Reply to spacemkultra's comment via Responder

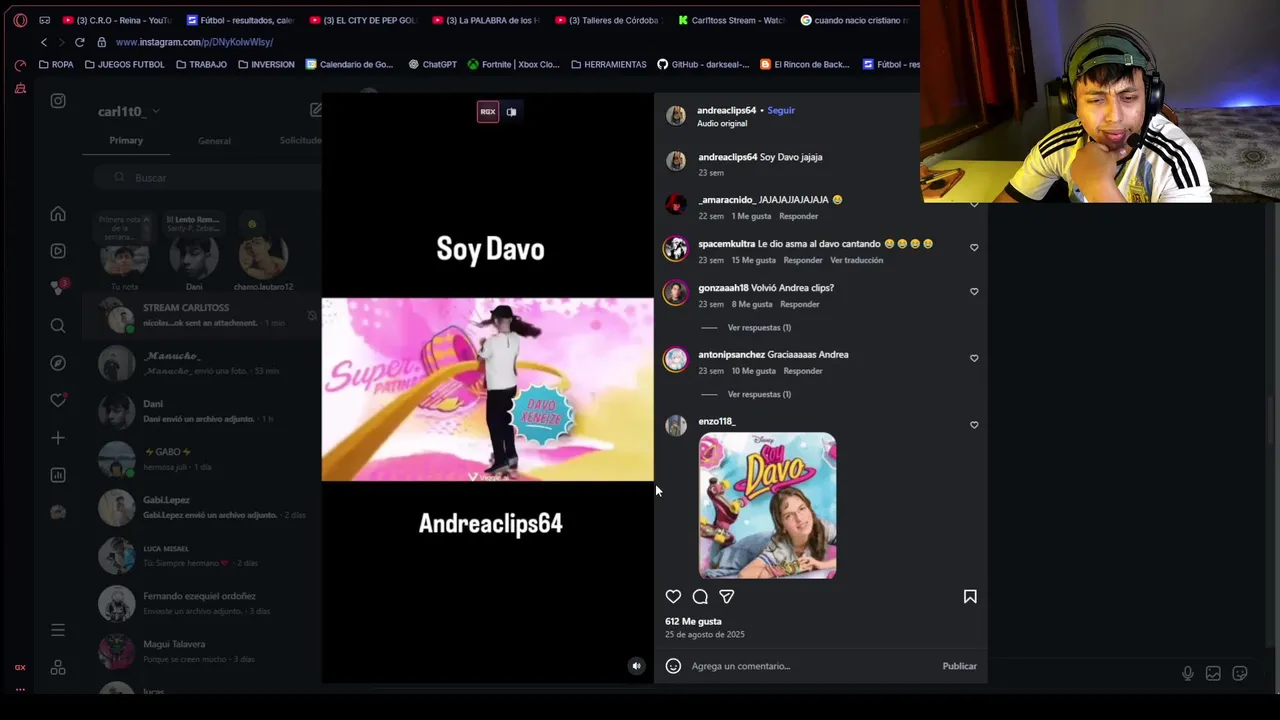(x=803, y=260)
